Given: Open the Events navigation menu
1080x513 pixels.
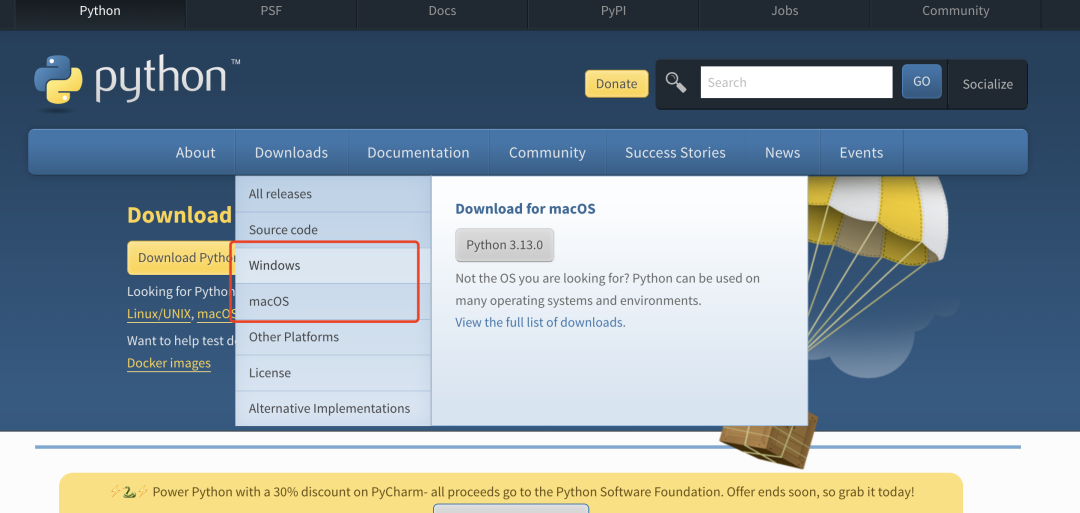Looking at the screenshot, I should pos(861,152).
